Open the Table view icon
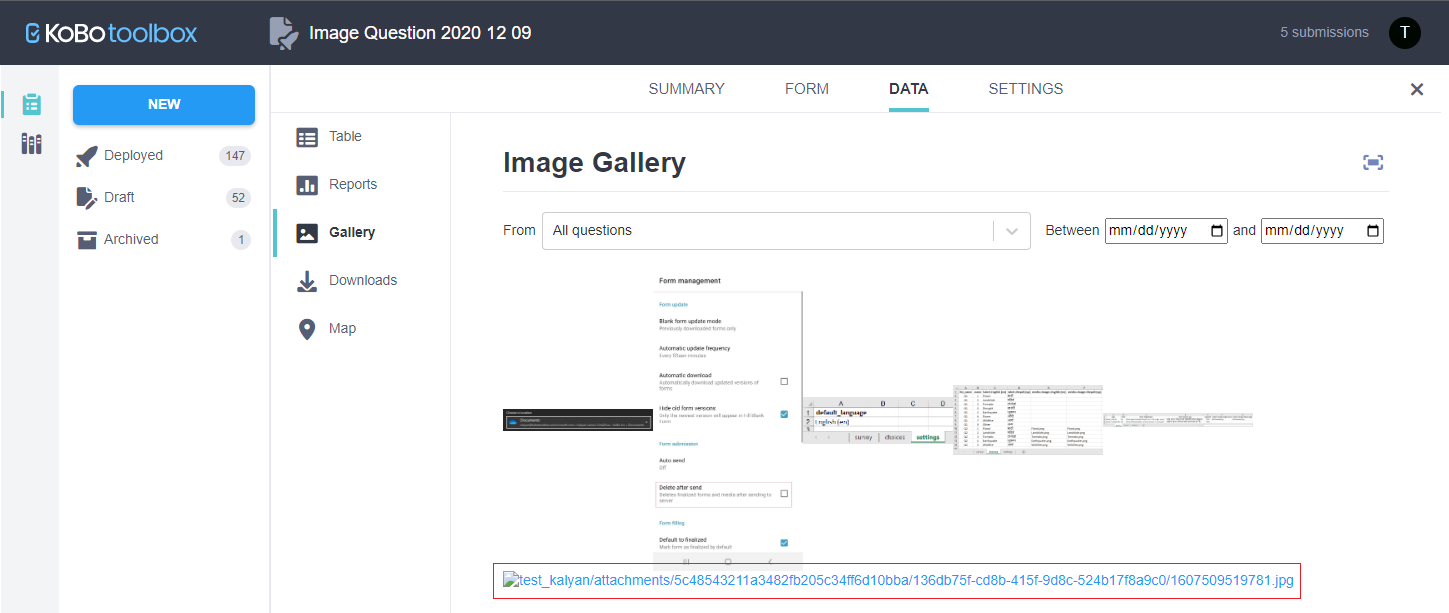 (307, 136)
